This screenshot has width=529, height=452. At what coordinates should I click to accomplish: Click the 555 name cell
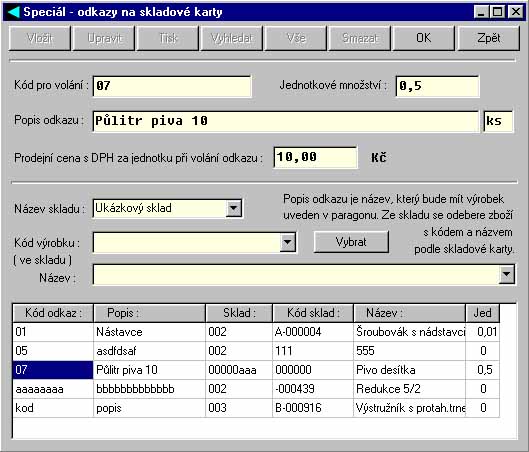(x=410, y=351)
